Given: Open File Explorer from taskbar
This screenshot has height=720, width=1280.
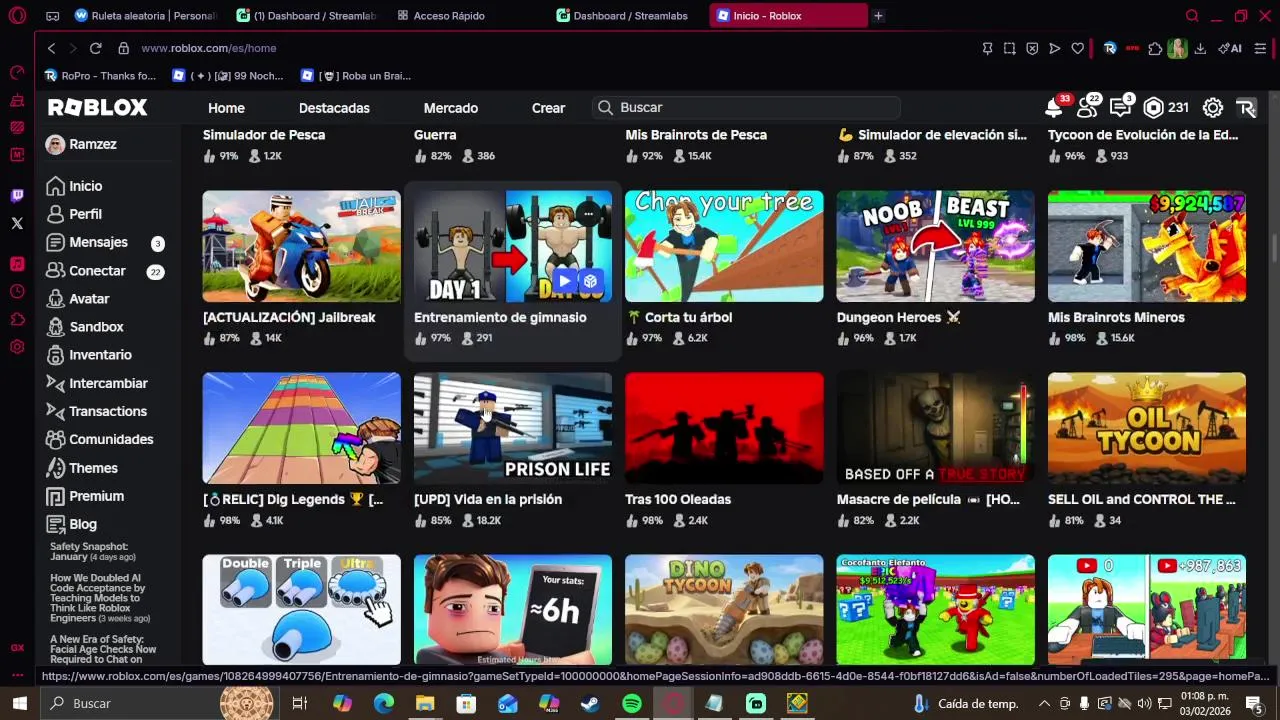Looking at the screenshot, I should (x=425, y=704).
